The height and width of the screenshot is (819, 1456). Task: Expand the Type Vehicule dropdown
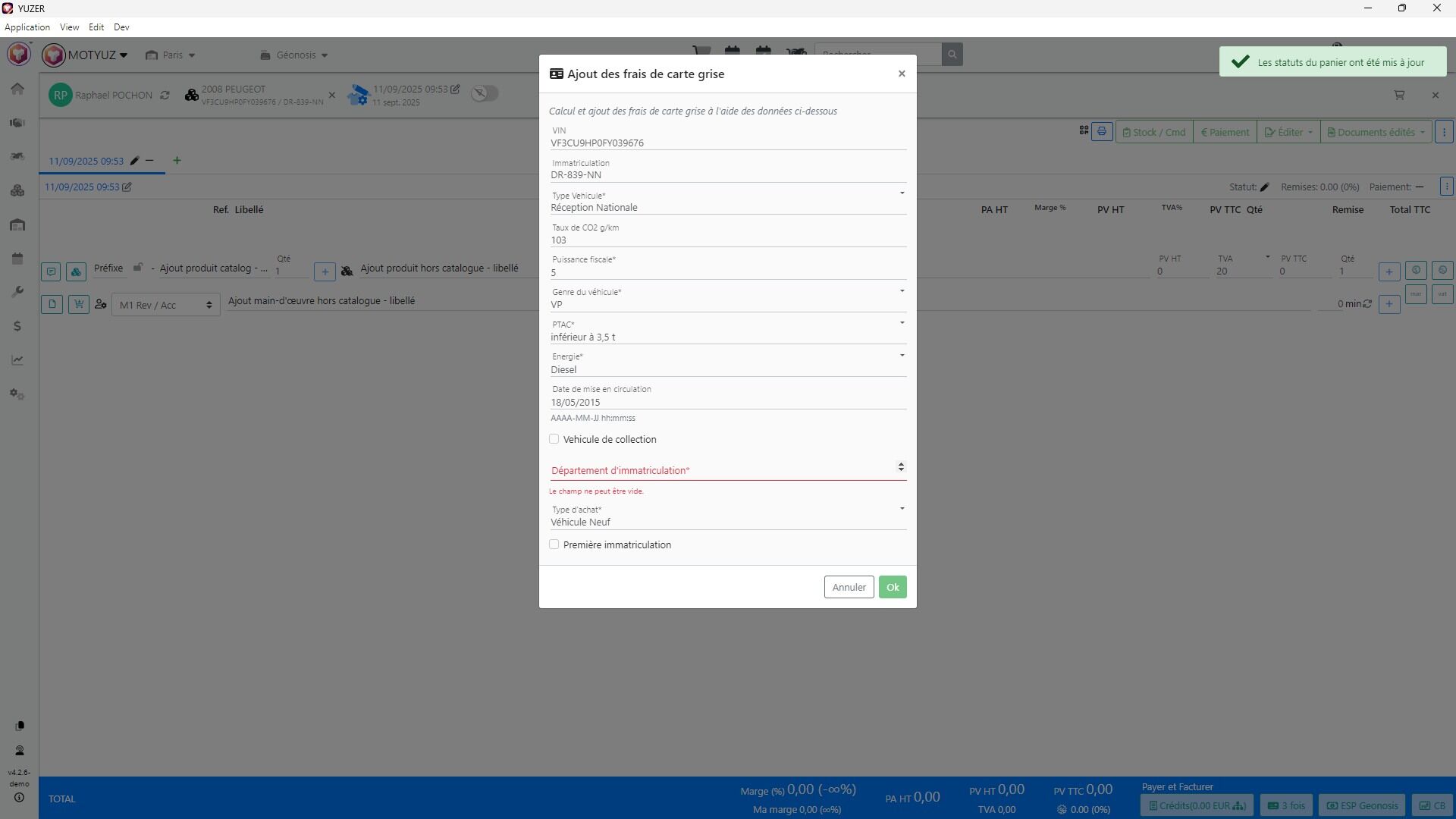click(x=726, y=207)
